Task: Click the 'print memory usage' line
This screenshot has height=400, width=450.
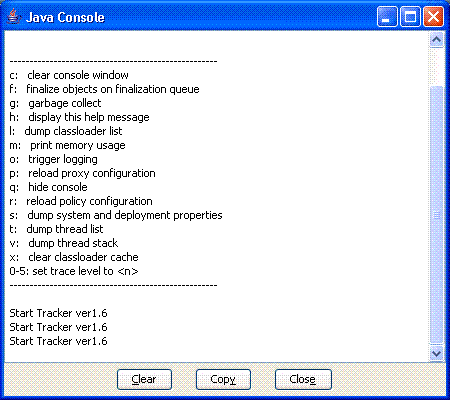Action: (67, 145)
